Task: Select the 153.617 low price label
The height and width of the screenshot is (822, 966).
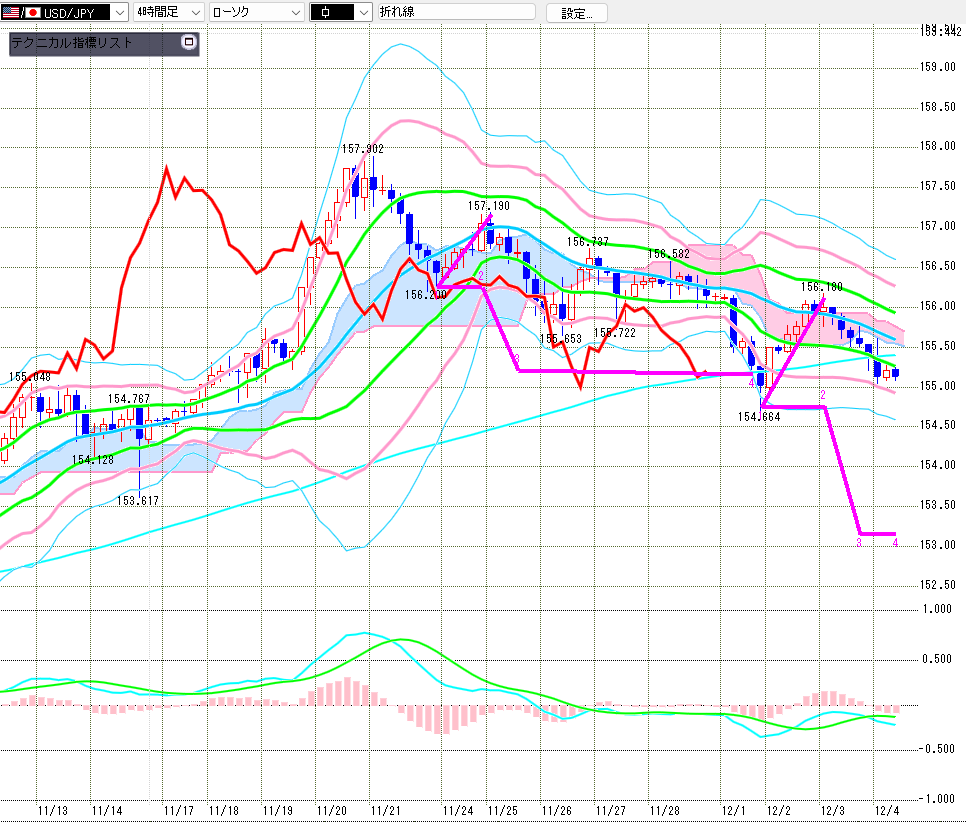Action: coord(138,500)
